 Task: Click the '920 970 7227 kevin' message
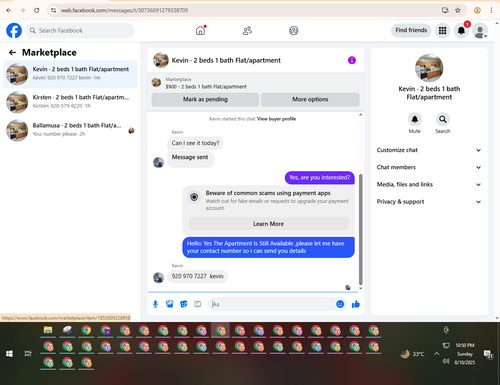coord(197,276)
